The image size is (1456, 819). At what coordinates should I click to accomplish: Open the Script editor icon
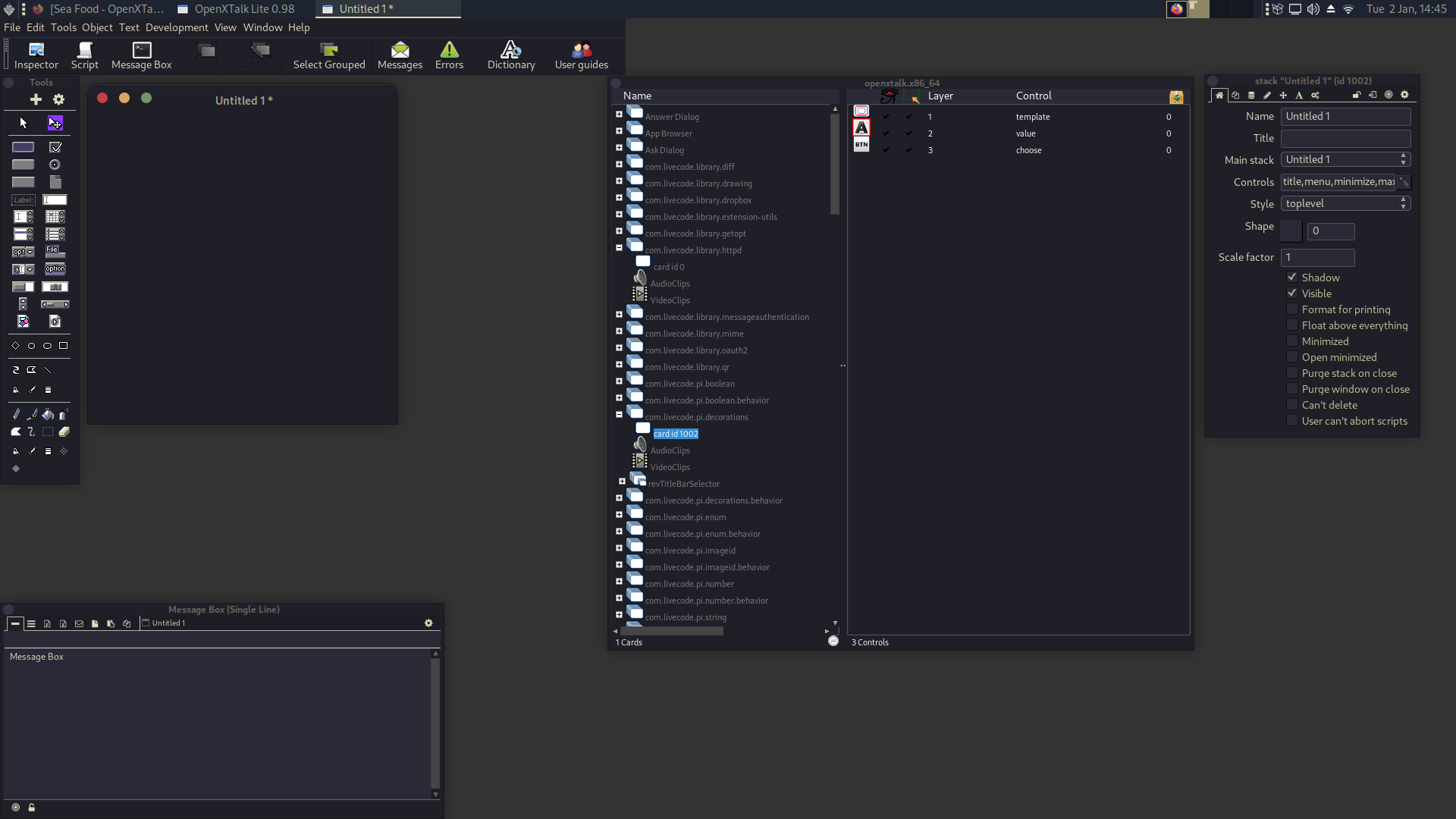(85, 56)
